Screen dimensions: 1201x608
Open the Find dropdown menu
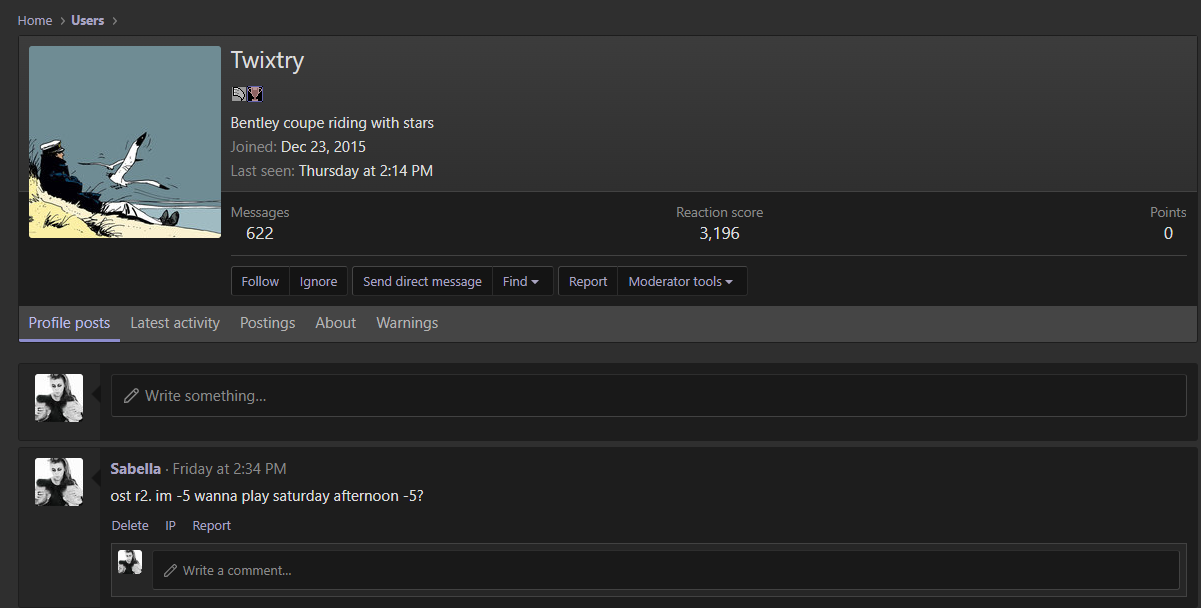520,282
